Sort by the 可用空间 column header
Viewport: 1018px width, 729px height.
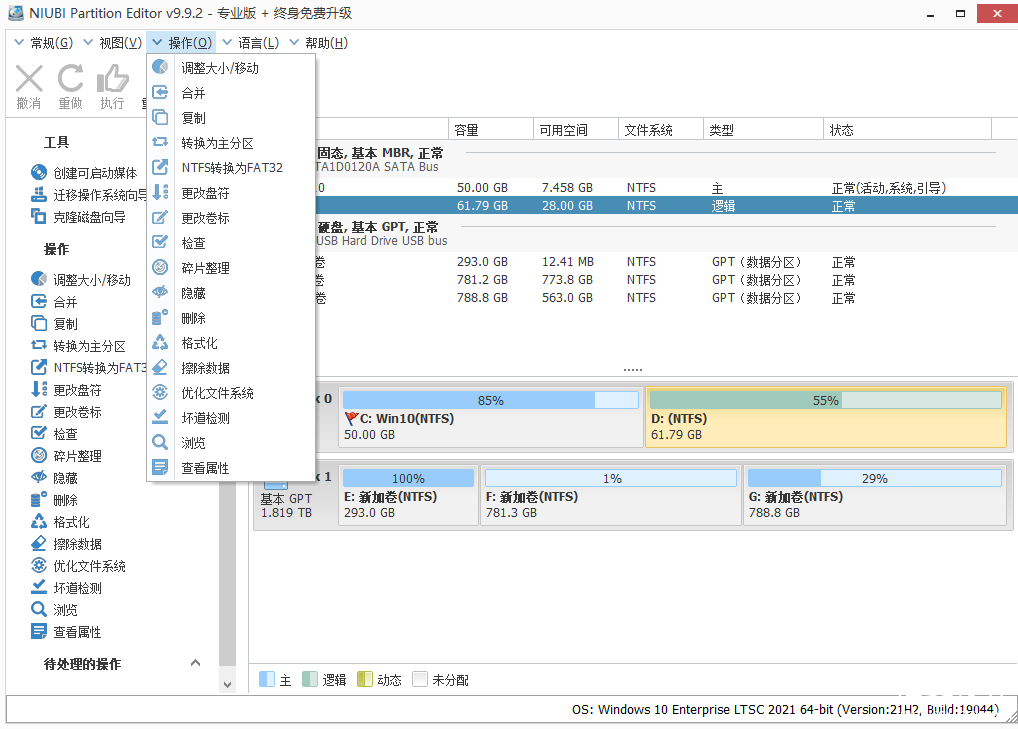coord(575,130)
